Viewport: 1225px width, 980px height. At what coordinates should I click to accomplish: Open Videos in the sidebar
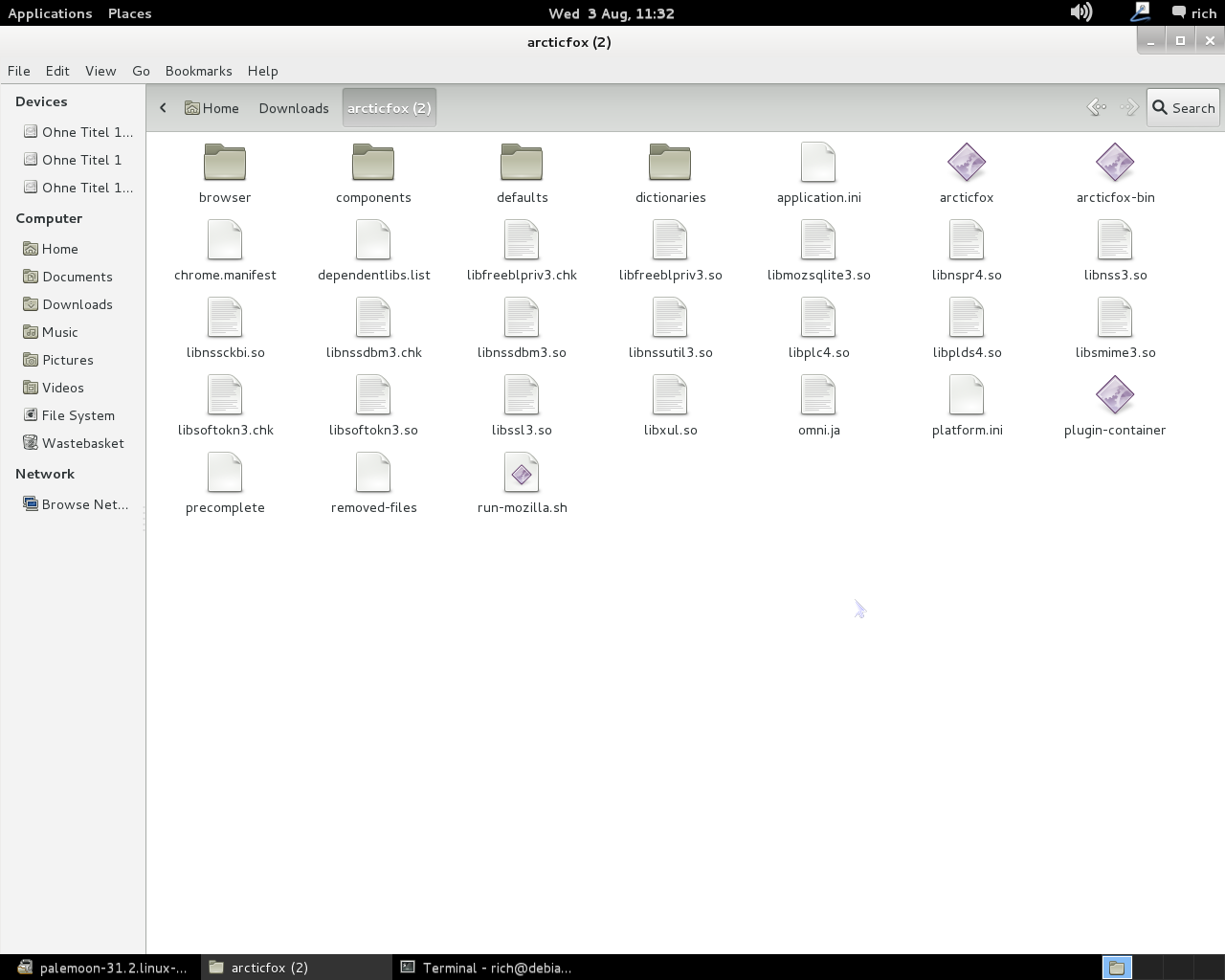point(54,388)
